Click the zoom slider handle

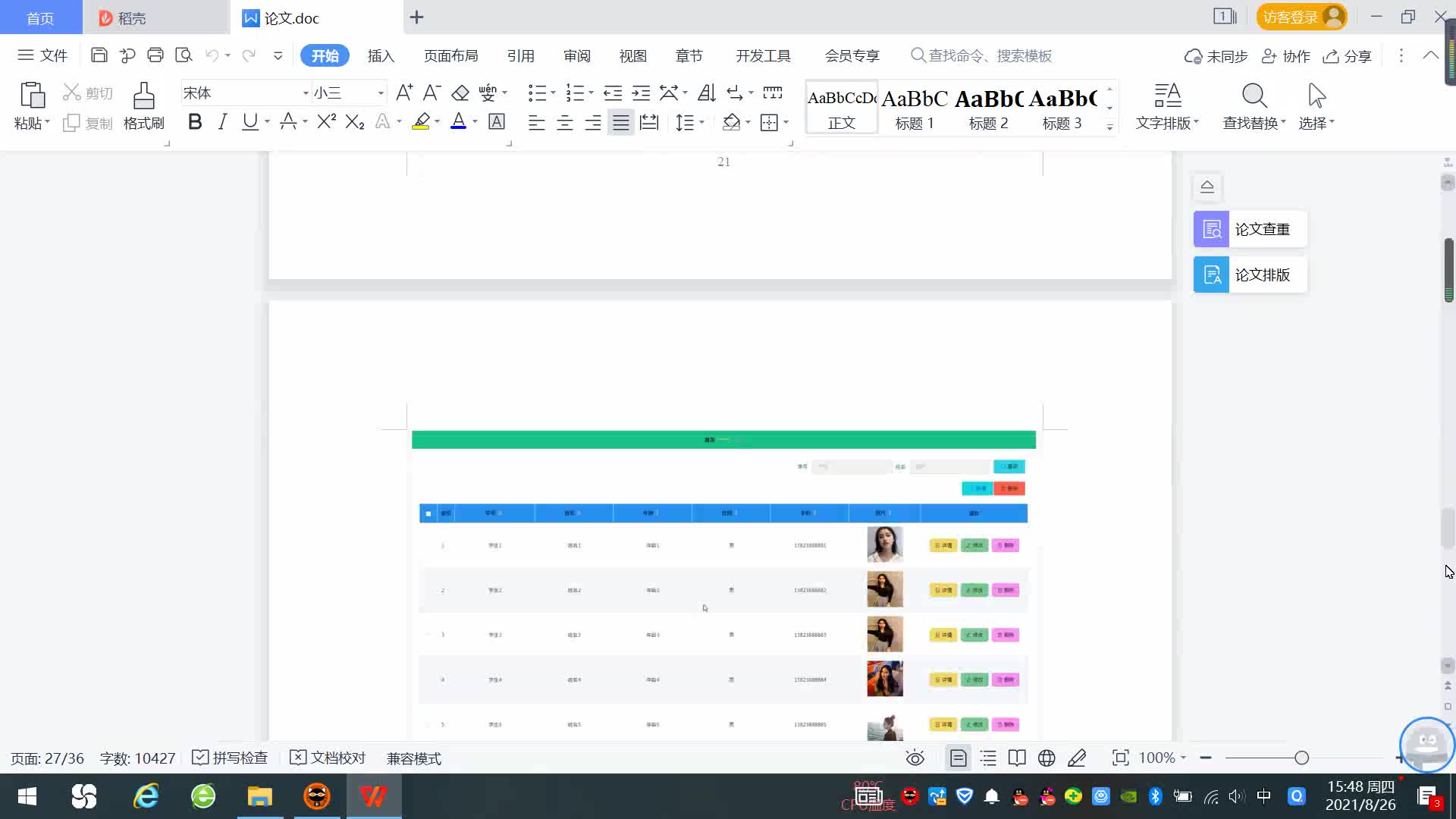[x=1301, y=758]
